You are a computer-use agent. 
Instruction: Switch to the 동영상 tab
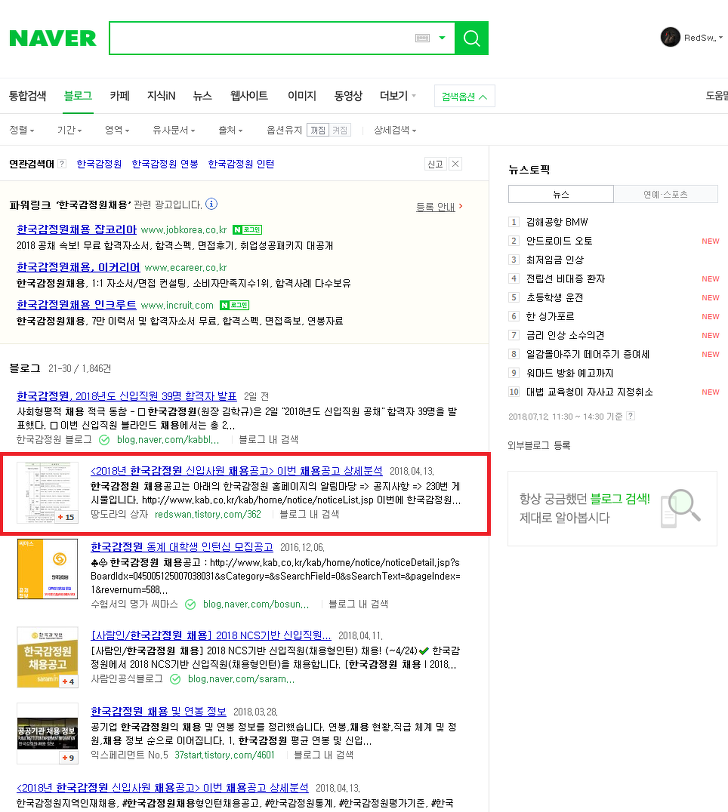tap(348, 96)
